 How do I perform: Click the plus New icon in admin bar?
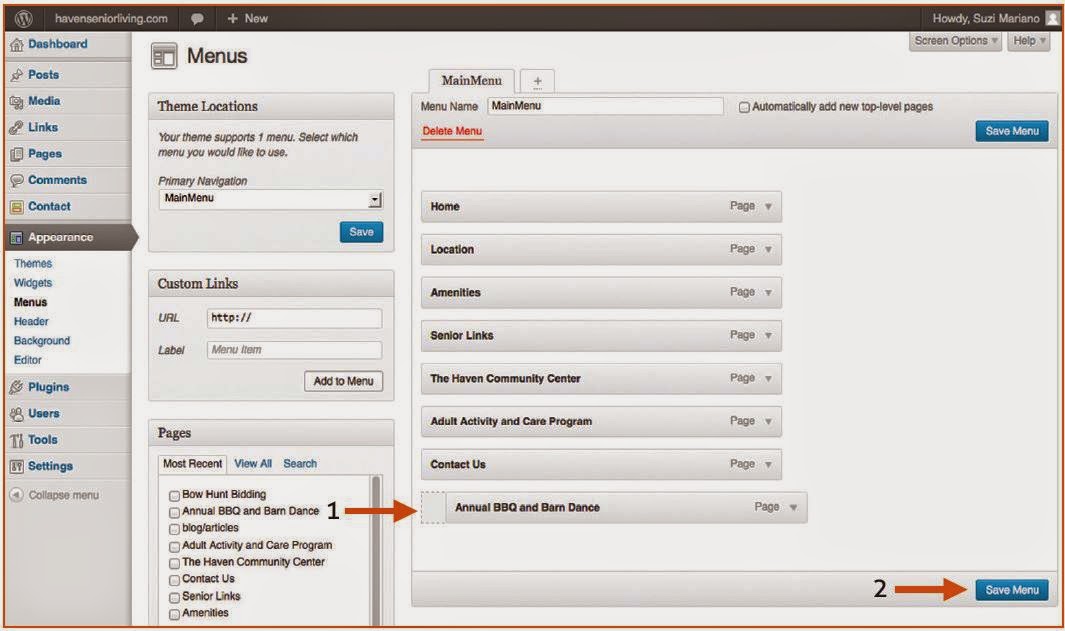click(x=232, y=18)
